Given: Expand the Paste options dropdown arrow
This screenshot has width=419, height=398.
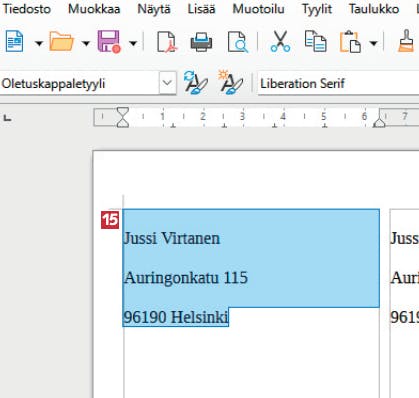Looking at the screenshot, I should (374, 43).
